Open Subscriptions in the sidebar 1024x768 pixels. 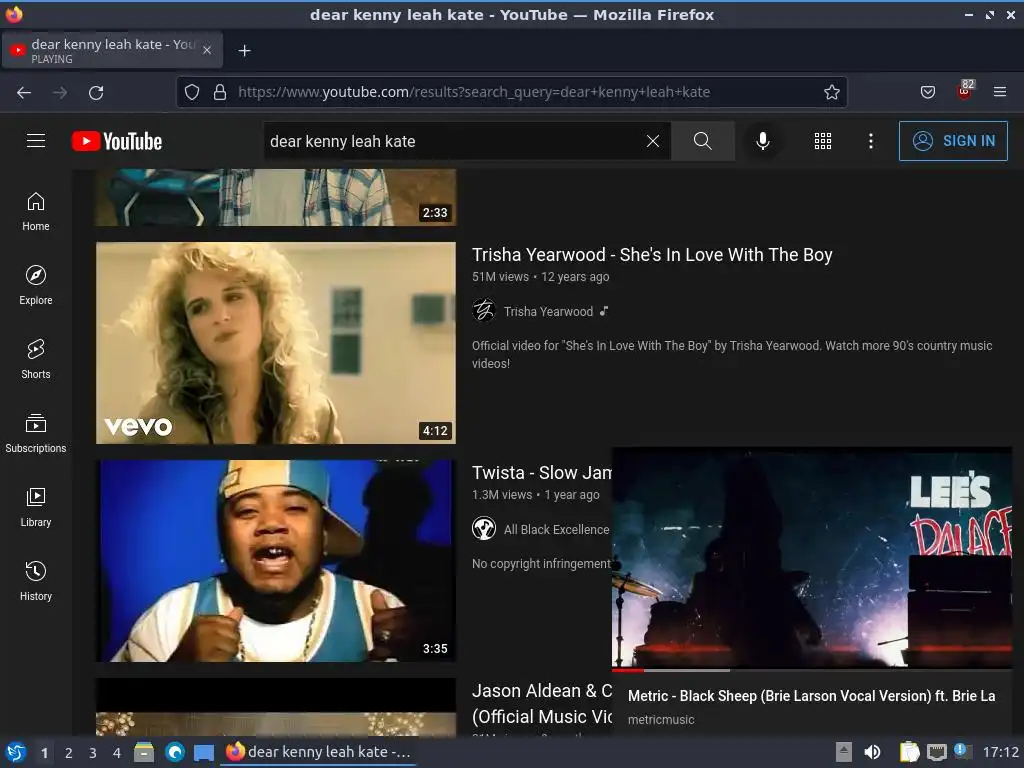(x=36, y=433)
